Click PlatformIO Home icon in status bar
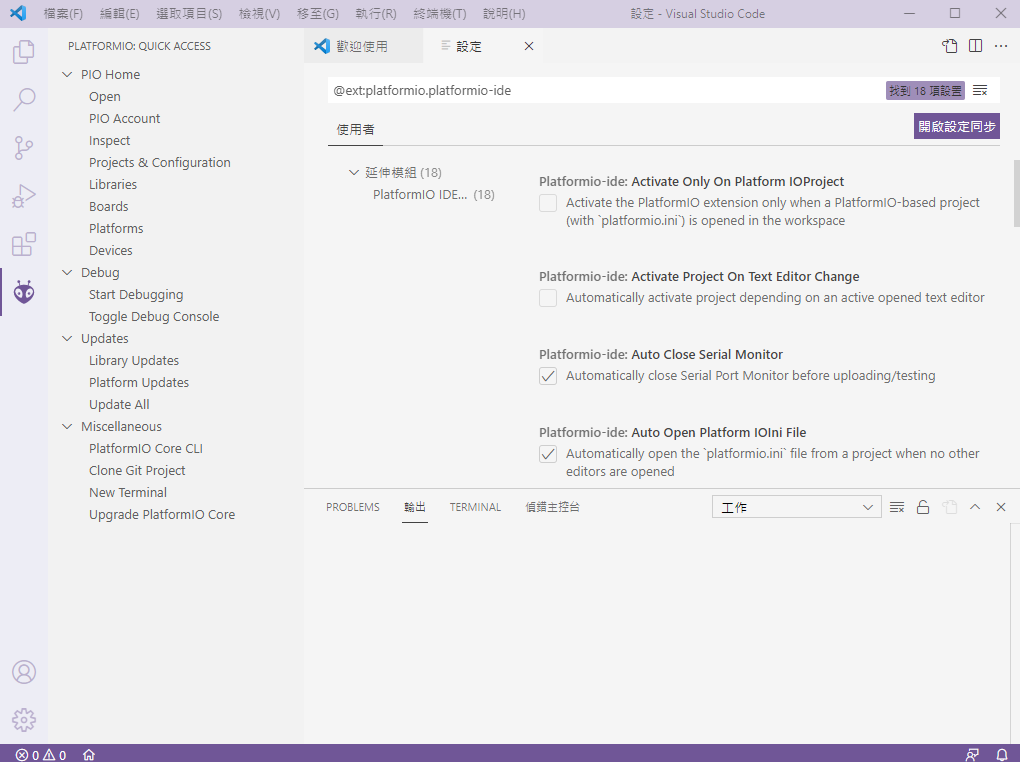The image size is (1020, 762). (89, 755)
